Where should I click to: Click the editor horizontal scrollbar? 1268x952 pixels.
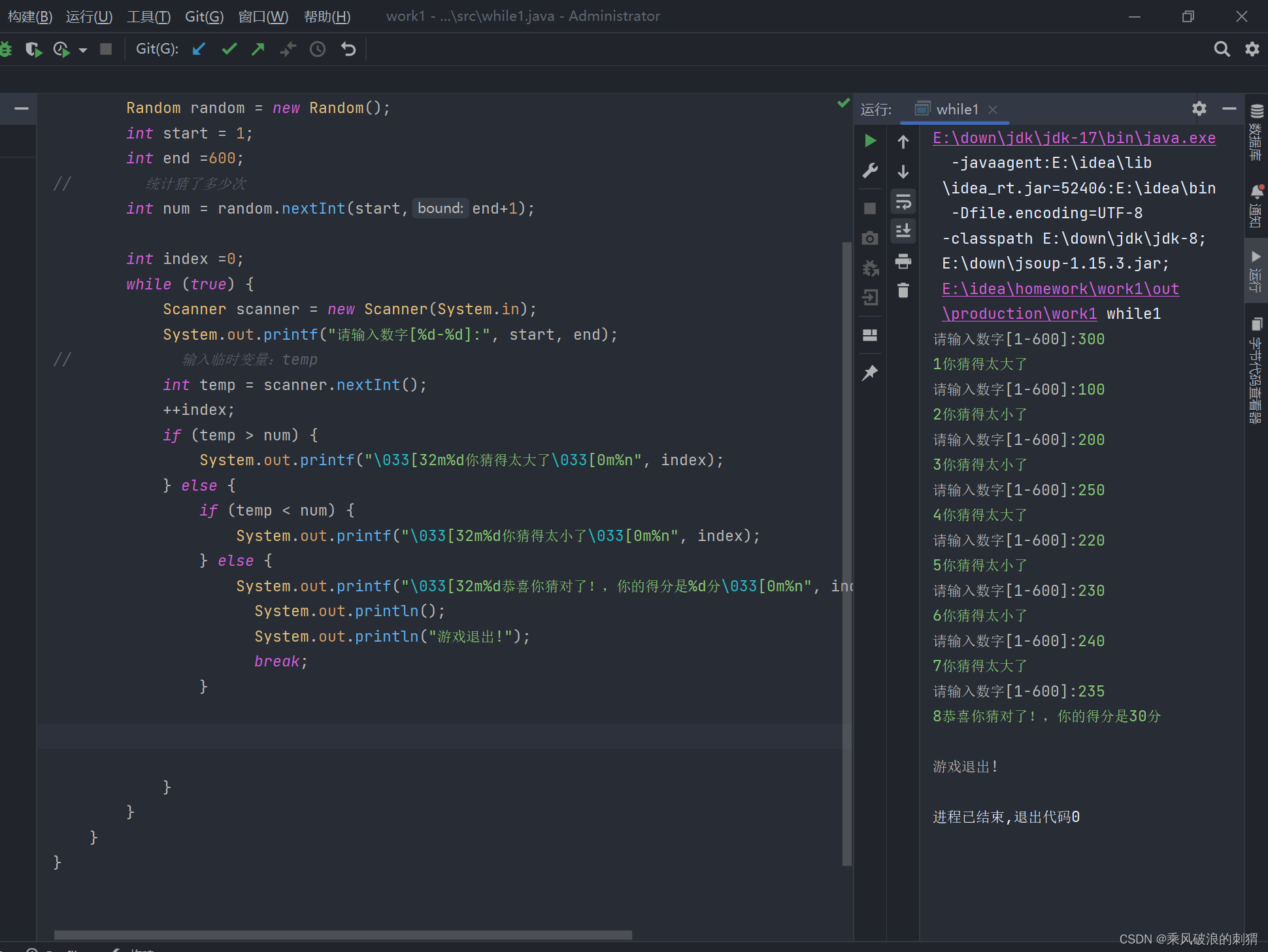pyautogui.click(x=342, y=934)
